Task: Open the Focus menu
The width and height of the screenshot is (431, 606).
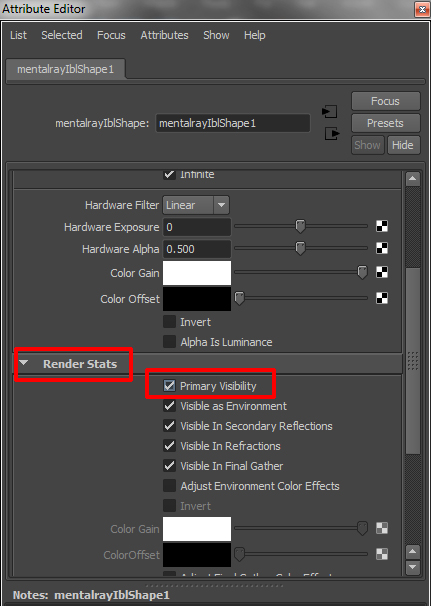Action: [x=111, y=35]
